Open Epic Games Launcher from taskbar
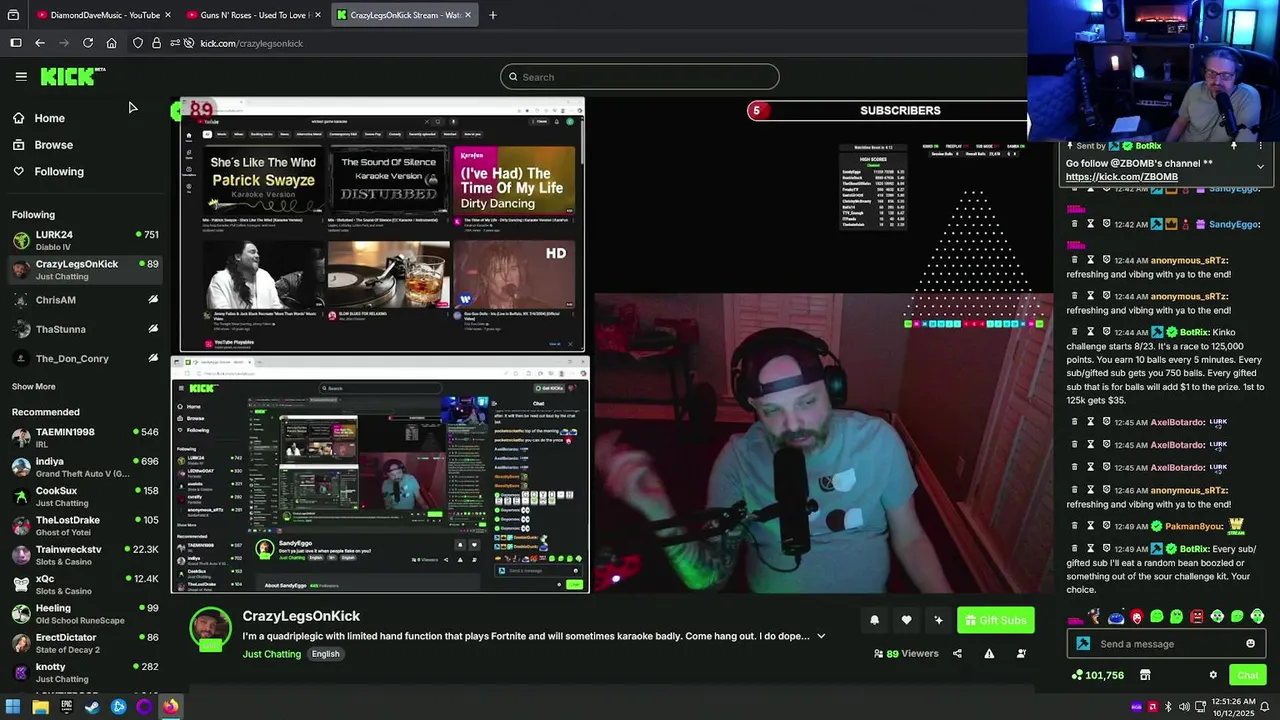 (66, 707)
